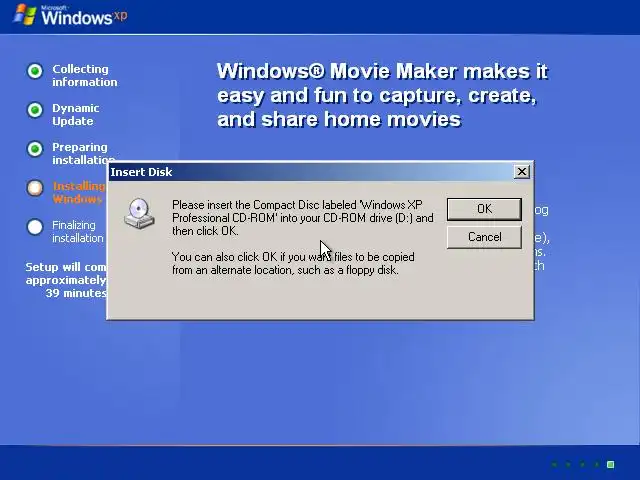Screen dimensions: 640x480
Task: Click the Preparing installation step indicator
Action: pyautogui.click(x=35, y=149)
